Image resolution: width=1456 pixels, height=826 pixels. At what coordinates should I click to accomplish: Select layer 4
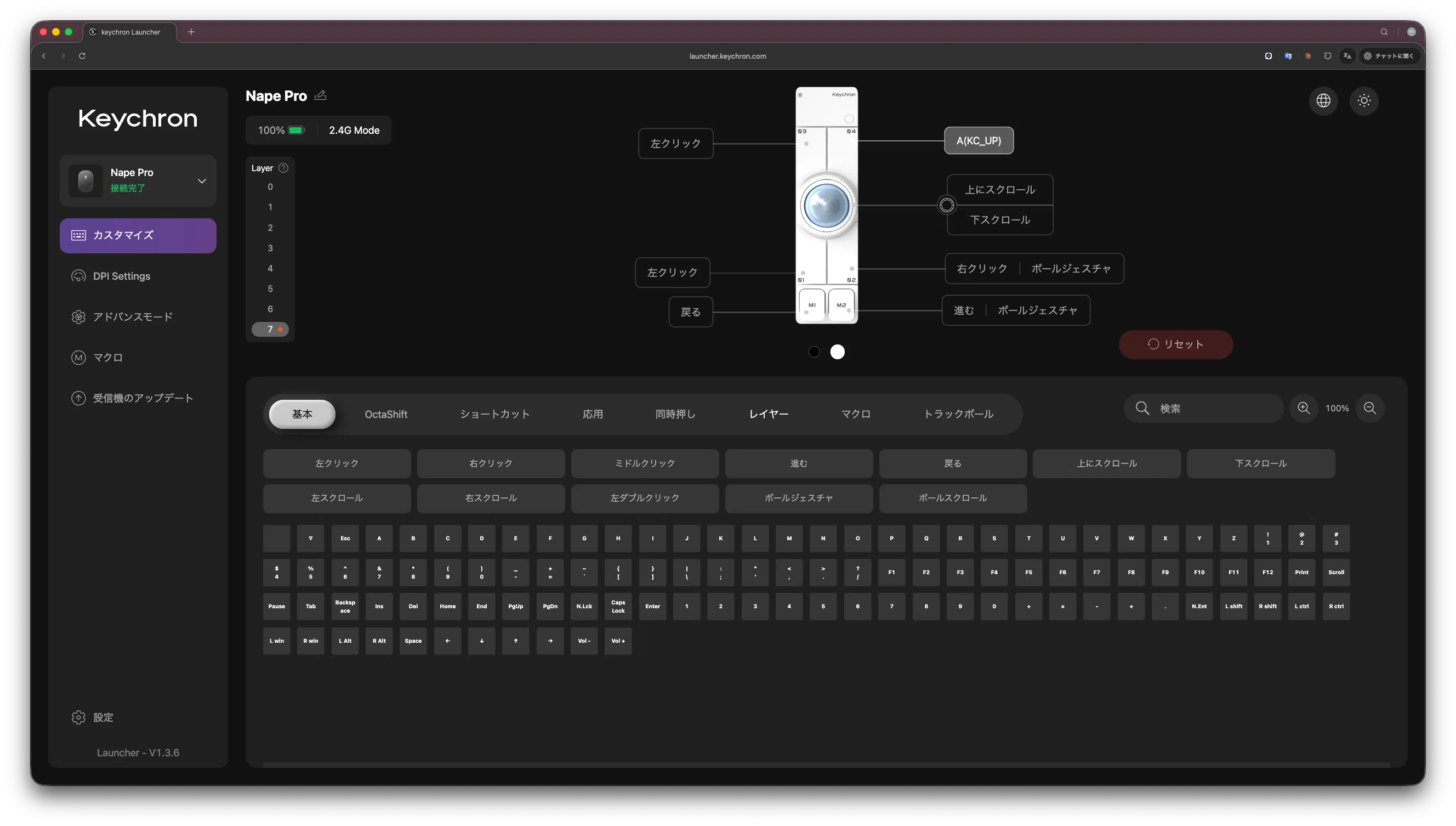(270, 268)
